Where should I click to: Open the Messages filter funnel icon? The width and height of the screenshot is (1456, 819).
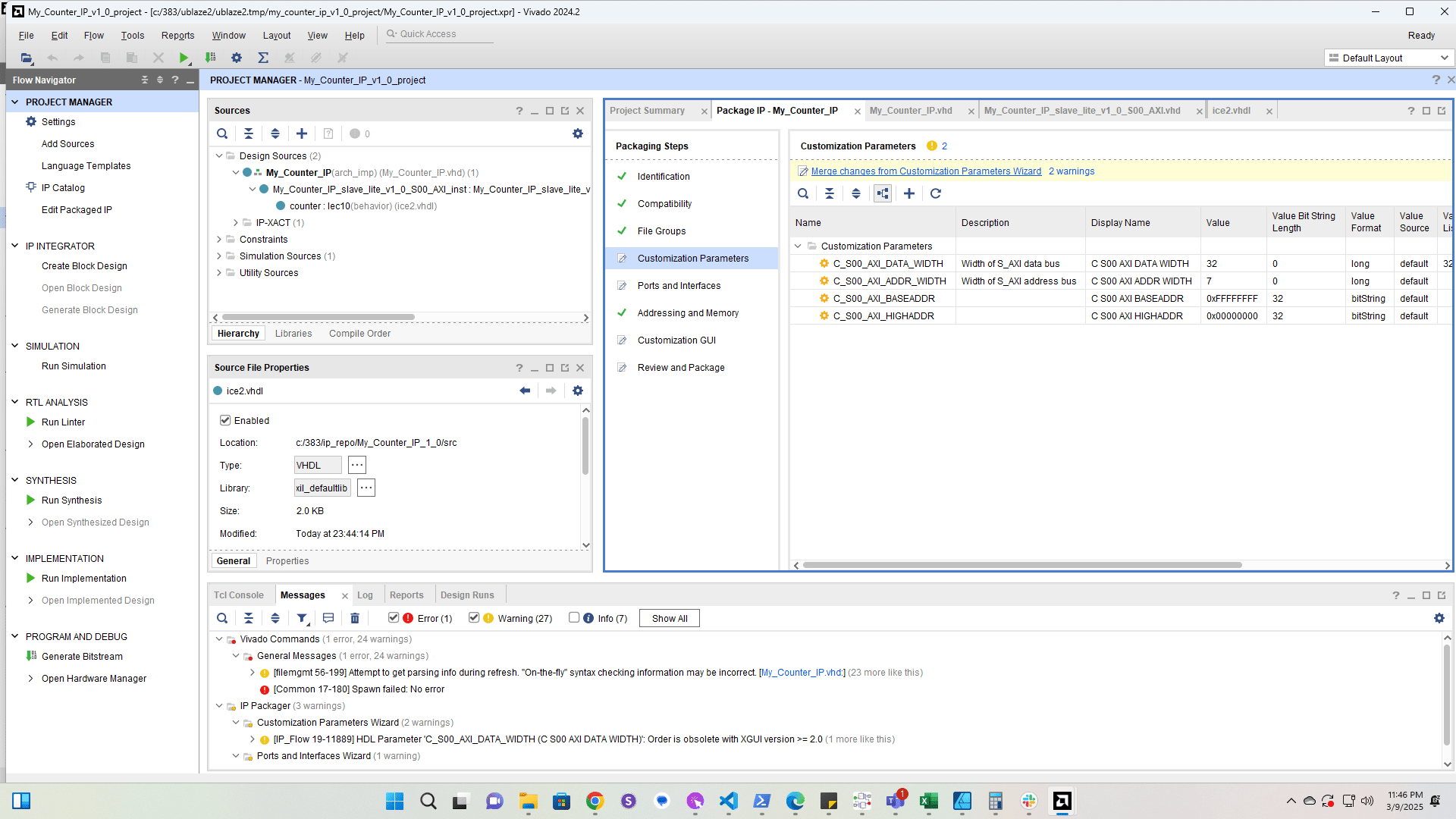click(302, 618)
